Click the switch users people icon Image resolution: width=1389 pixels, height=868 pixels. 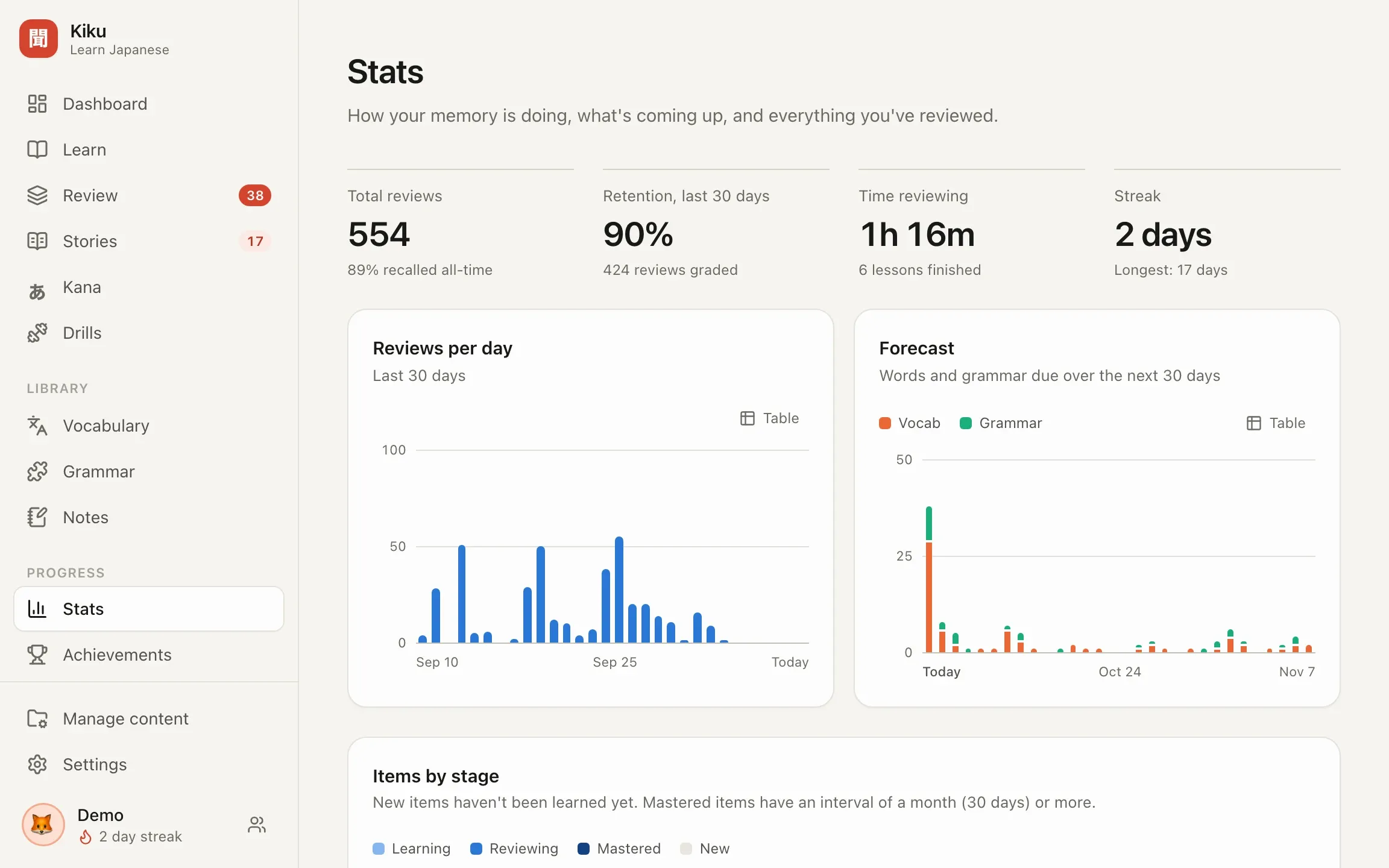point(257,825)
